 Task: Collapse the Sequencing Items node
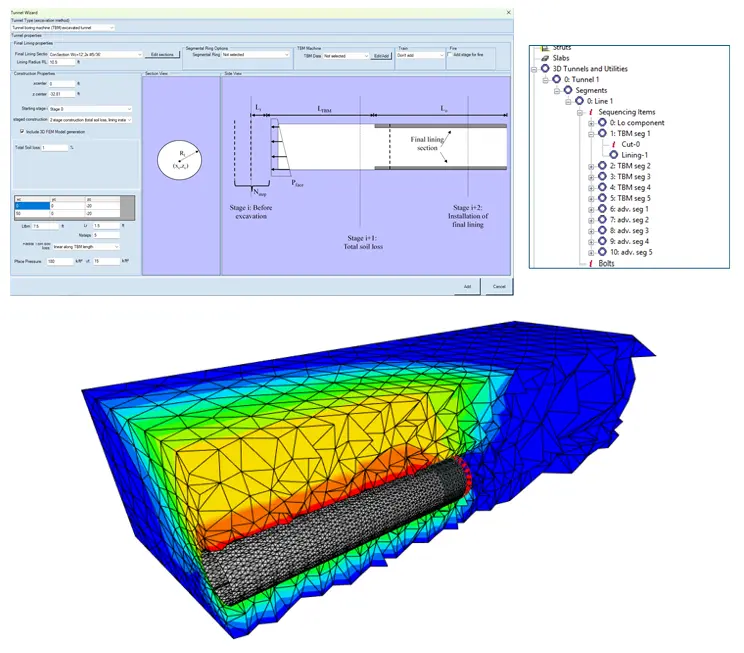pos(579,113)
